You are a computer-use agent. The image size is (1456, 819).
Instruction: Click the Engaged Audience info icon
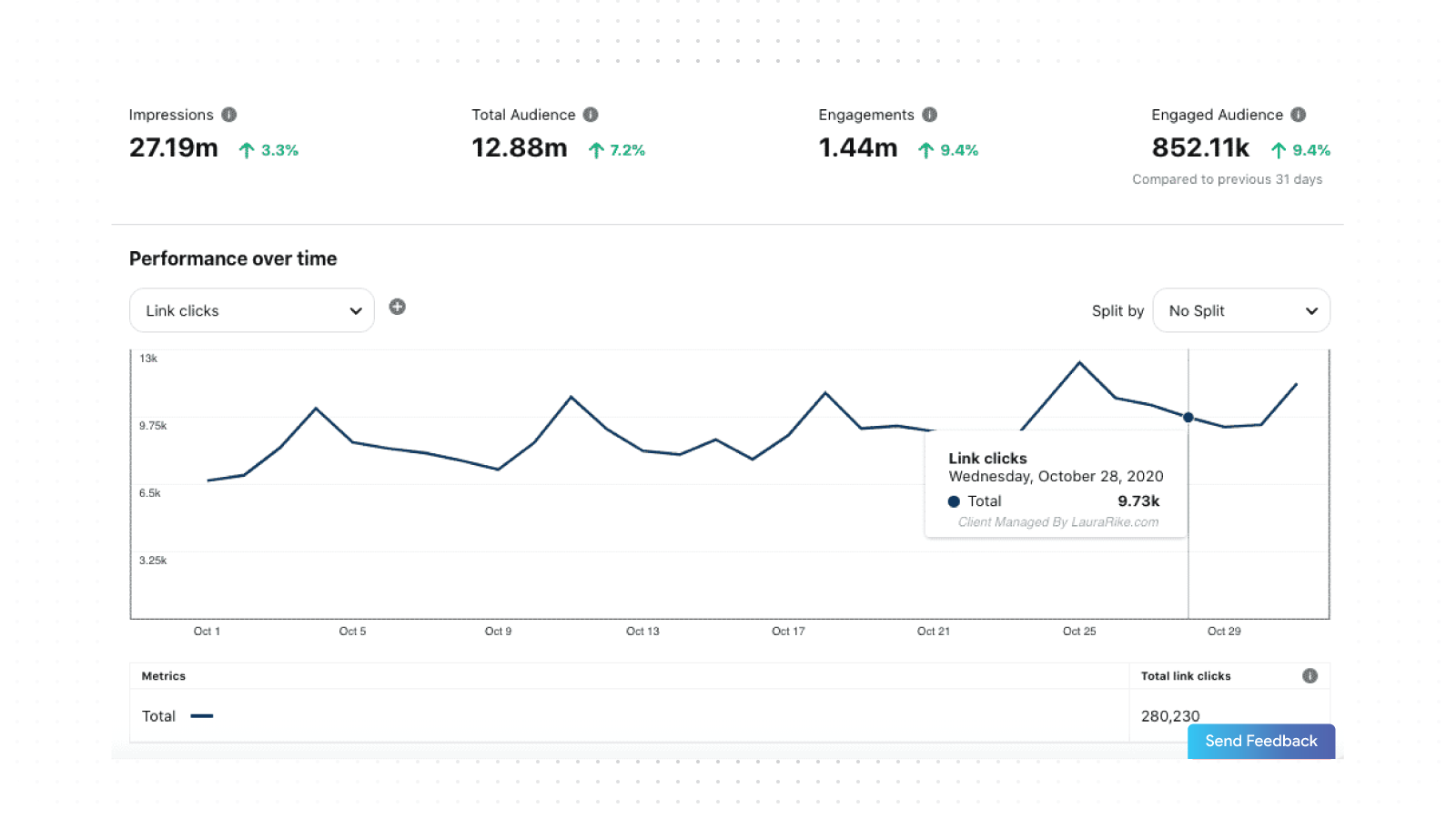(x=1299, y=115)
